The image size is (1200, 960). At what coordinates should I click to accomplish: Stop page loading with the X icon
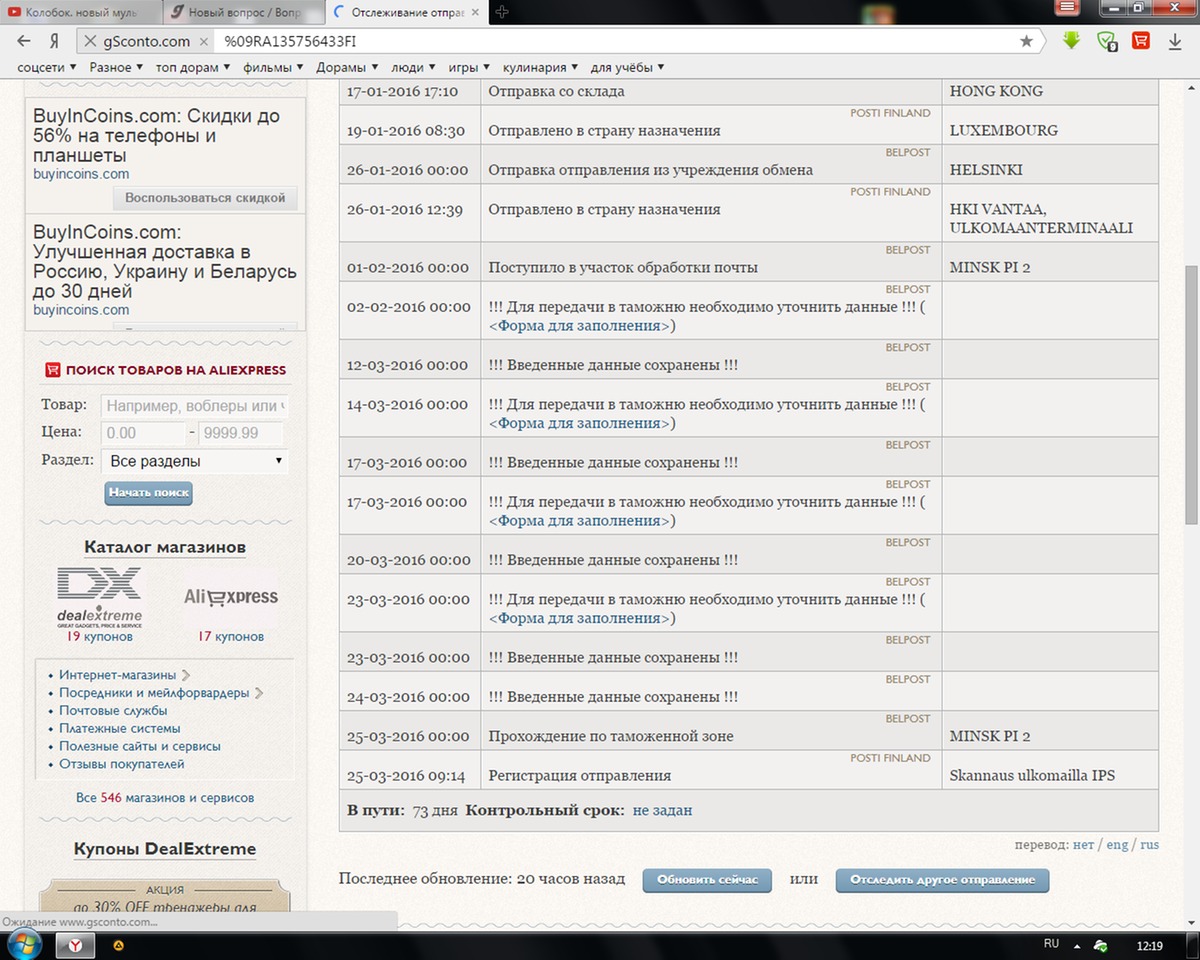(90, 41)
